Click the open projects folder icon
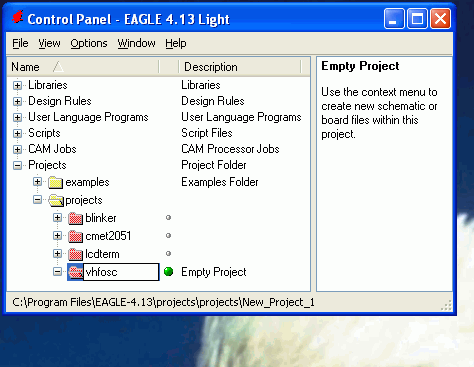474x367 pixels. click(x=56, y=200)
